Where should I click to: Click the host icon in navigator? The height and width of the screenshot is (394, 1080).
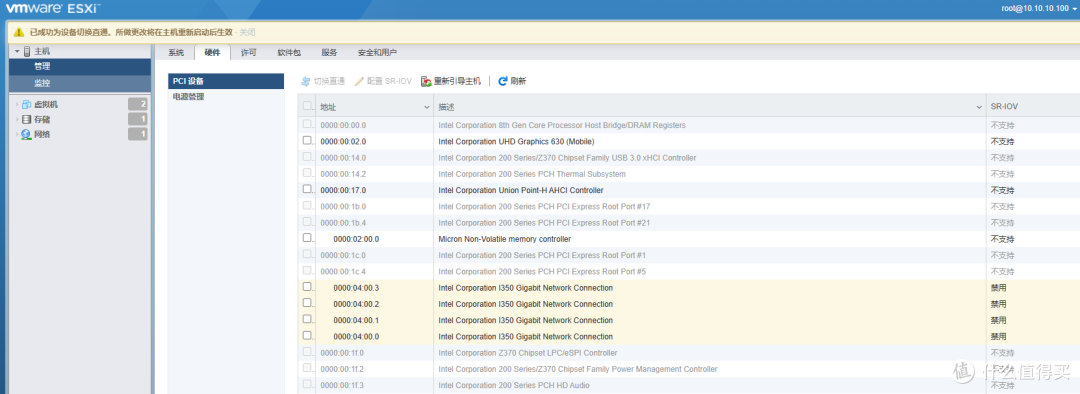27,51
